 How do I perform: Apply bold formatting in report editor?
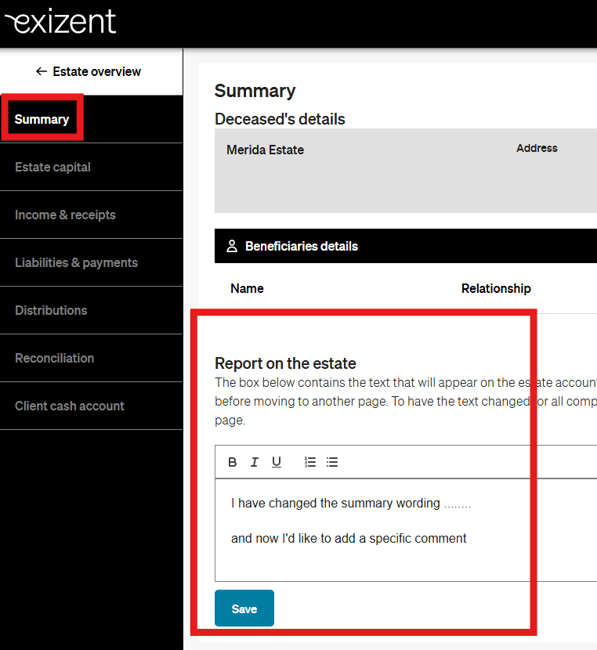[233, 462]
